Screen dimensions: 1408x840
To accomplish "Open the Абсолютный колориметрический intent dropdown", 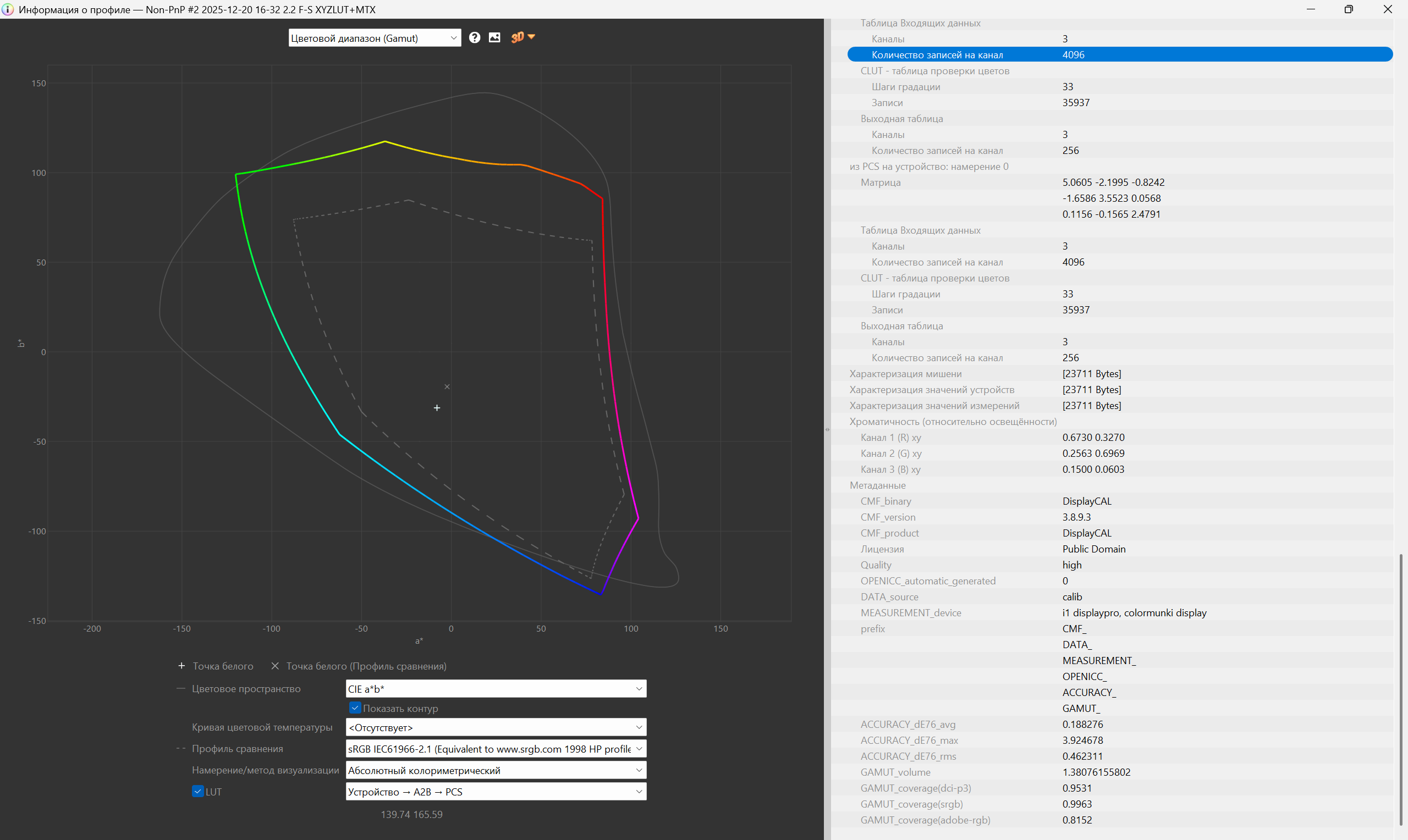I will point(496,770).
